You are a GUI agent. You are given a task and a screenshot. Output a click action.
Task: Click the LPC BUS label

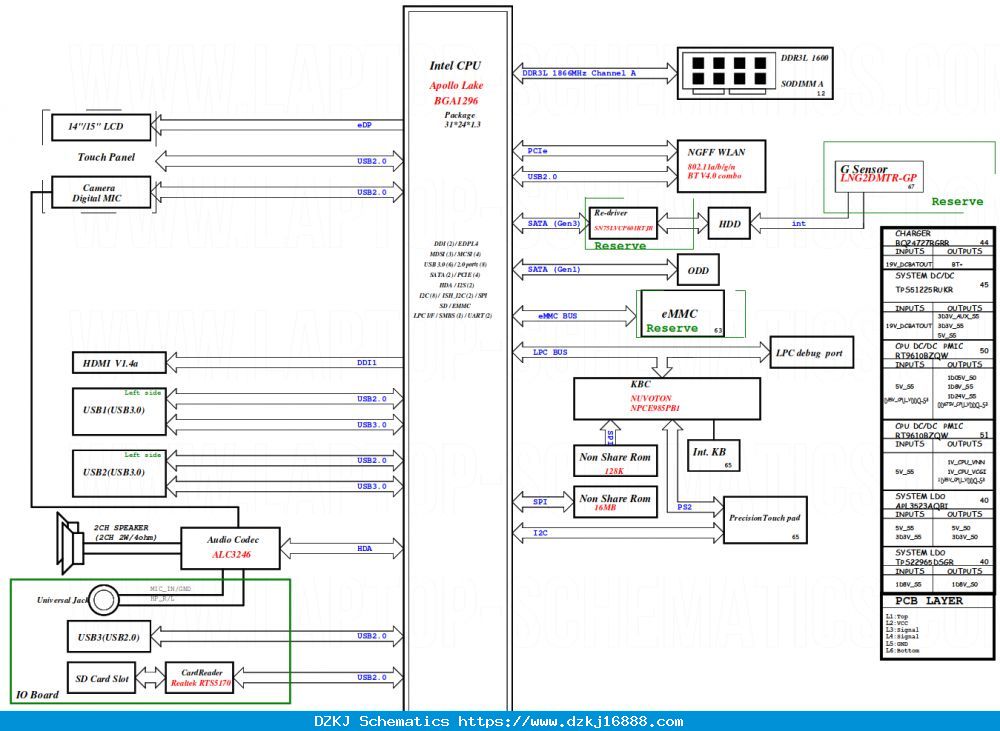click(550, 352)
